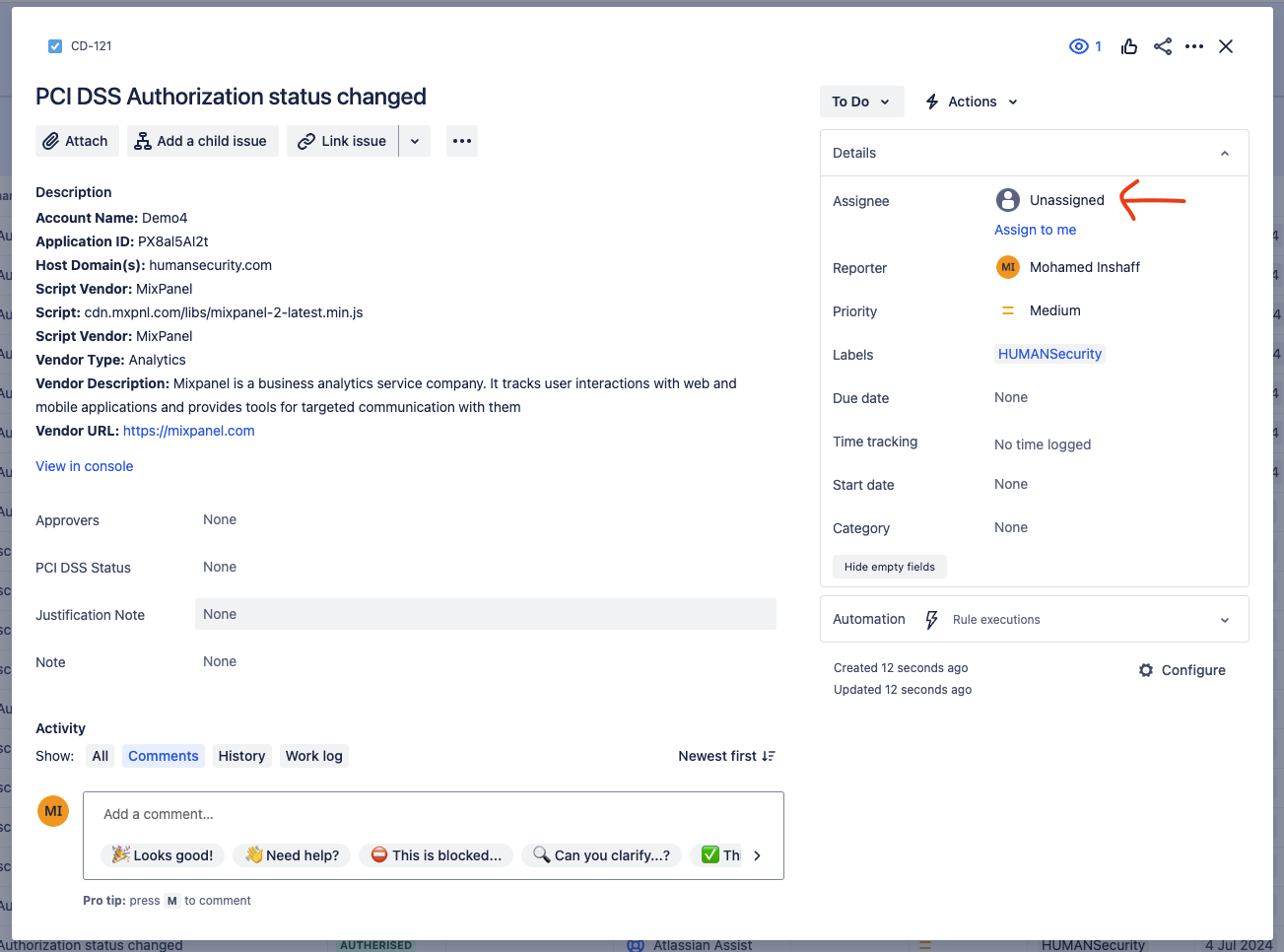
Task: Show more quick comment suggestions arrow
Action: (757, 855)
